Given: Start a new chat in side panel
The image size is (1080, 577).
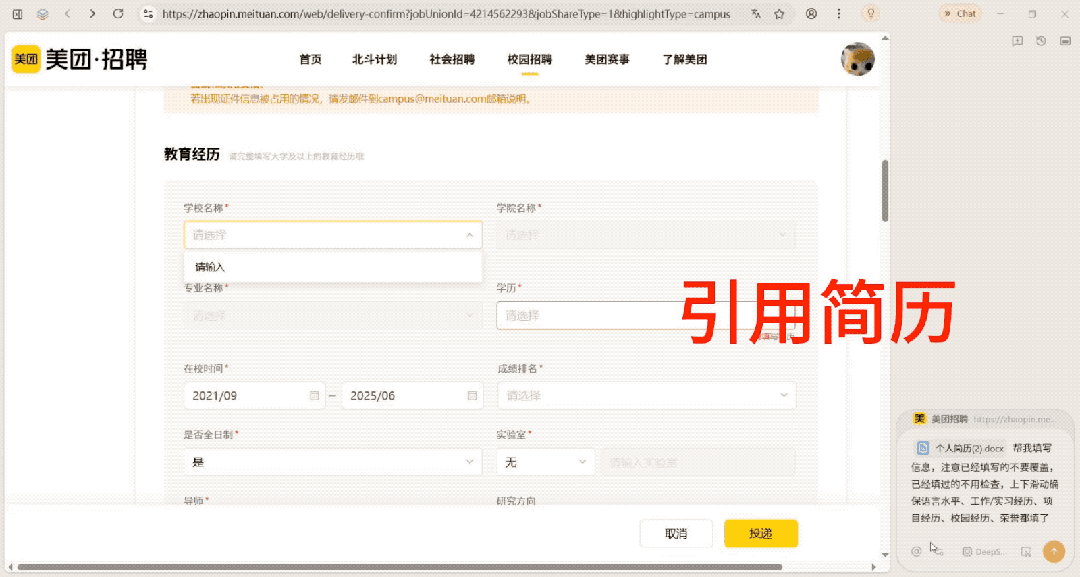Looking at the screenshot, I should 1017,41.
